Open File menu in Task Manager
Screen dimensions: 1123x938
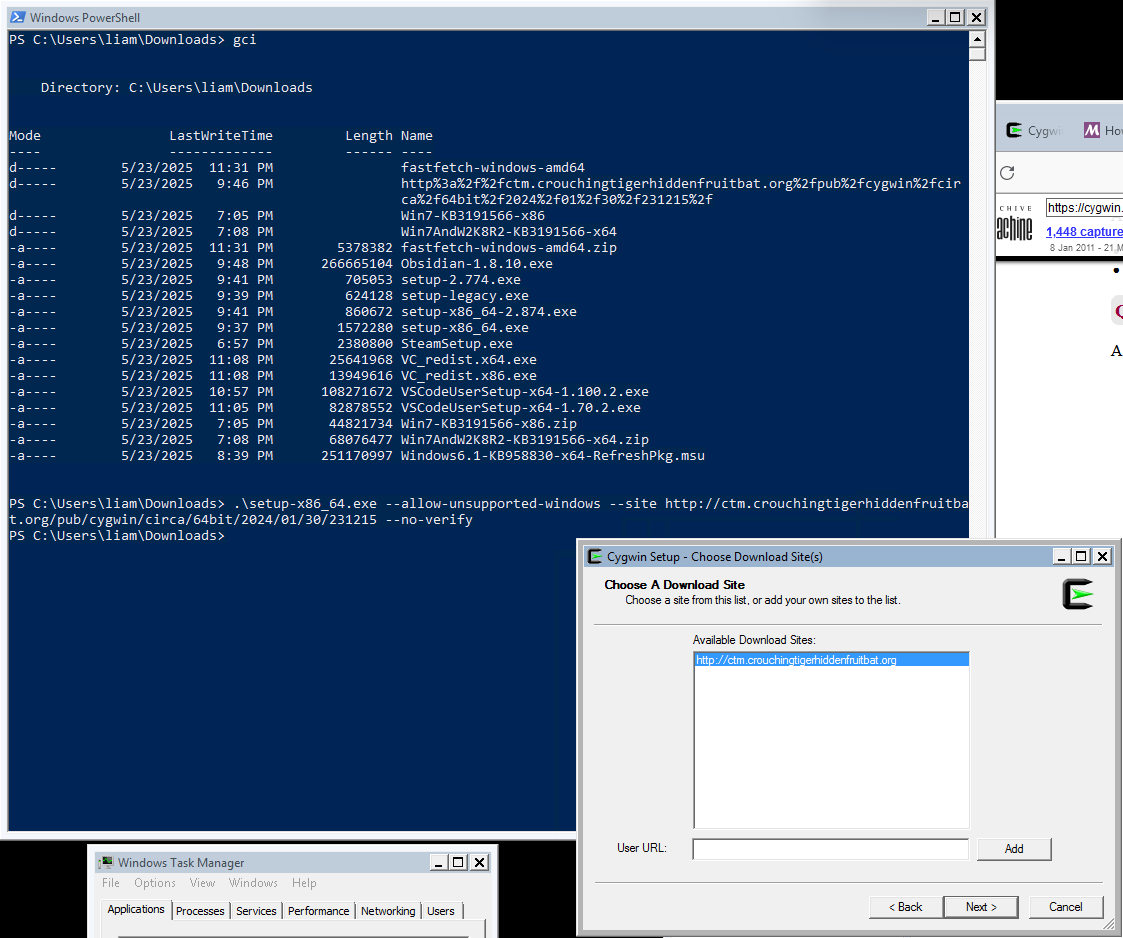pos(111,883)
